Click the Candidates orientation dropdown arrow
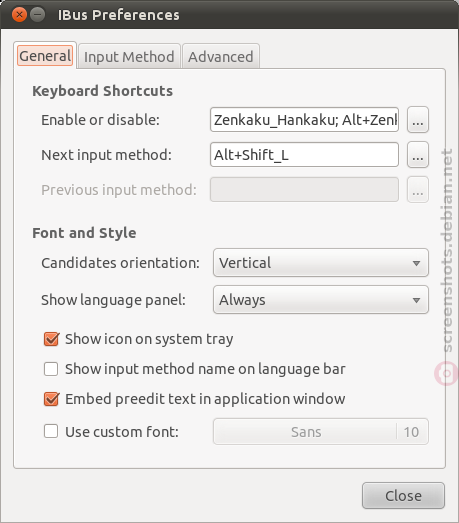 coord(416,263)
